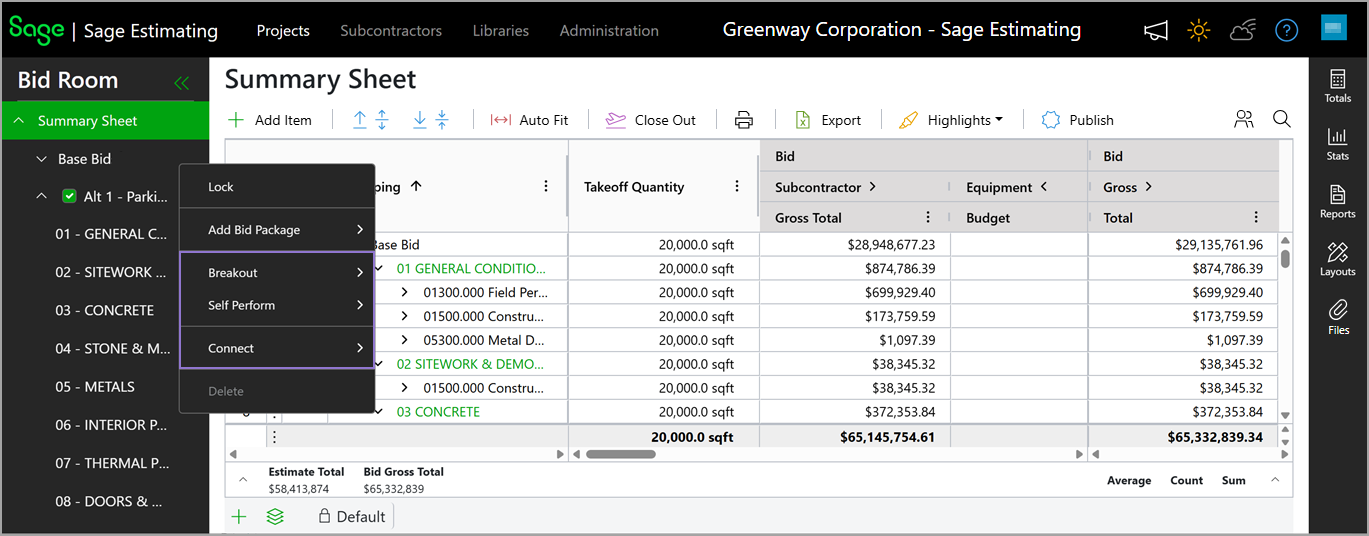Open the Highlights dropdown
This screenshot has height=536, width=1369.
(951, 120)
